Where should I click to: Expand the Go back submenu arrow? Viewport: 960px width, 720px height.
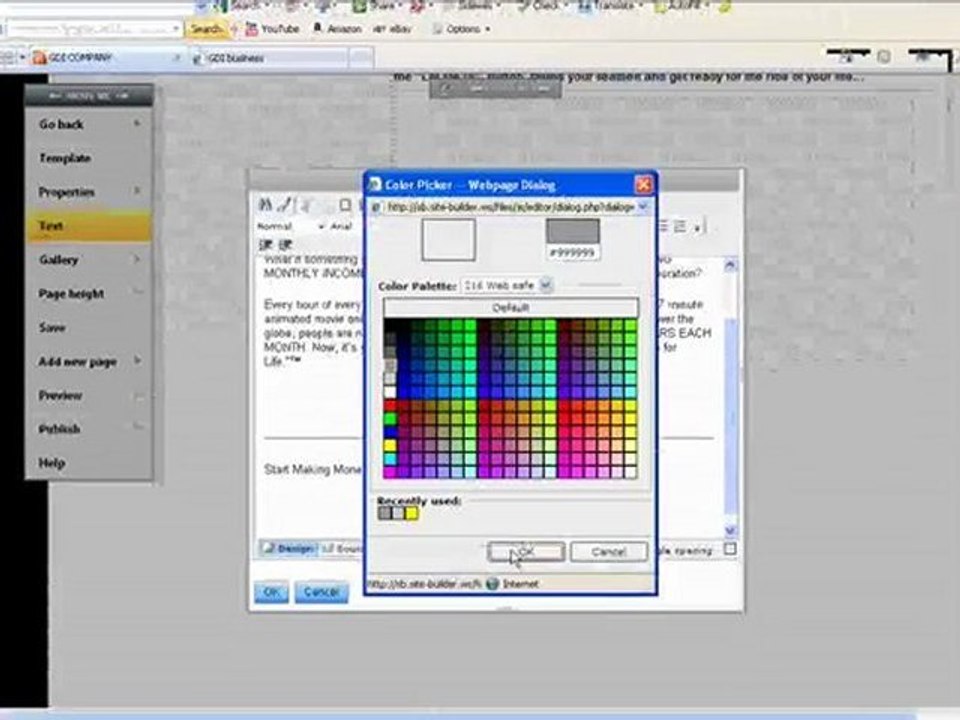pyautogui.click(x=137, y=124)
